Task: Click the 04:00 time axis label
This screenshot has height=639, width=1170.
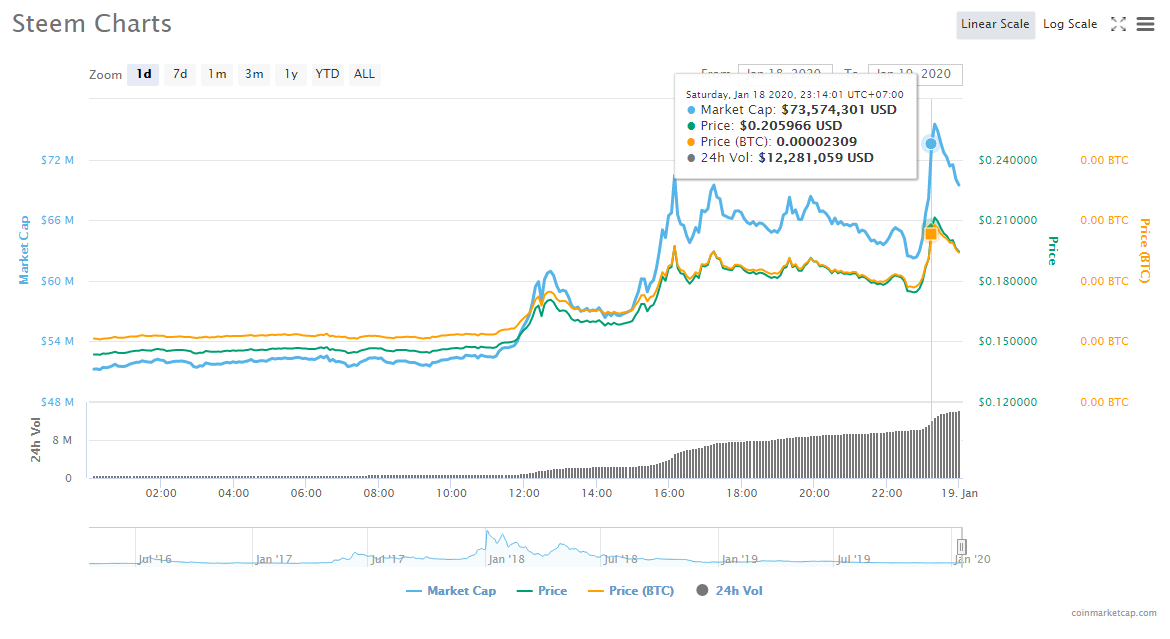Action: (x=234, y=493)
